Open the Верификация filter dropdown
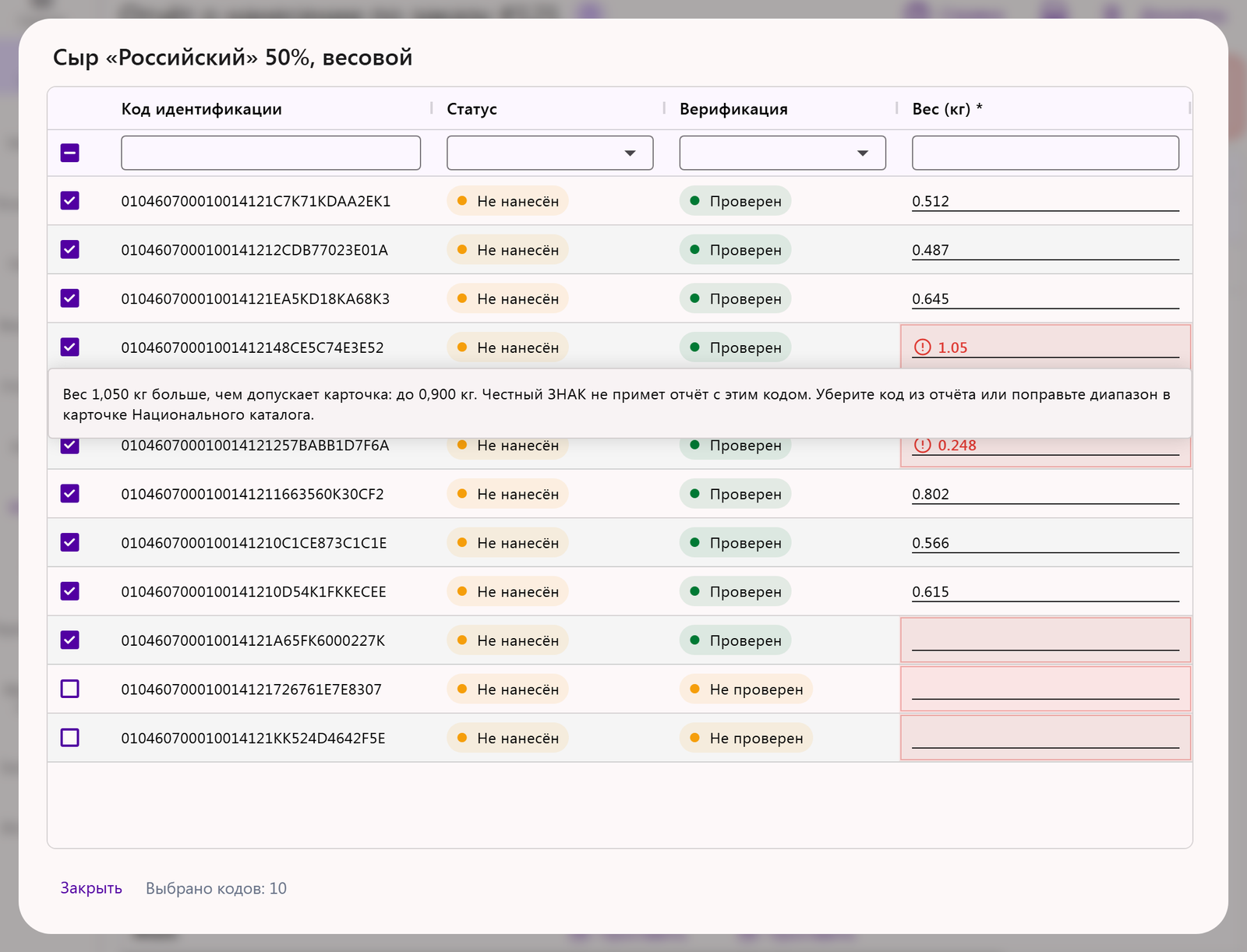 pyautogui.click(x=782, y=153)
